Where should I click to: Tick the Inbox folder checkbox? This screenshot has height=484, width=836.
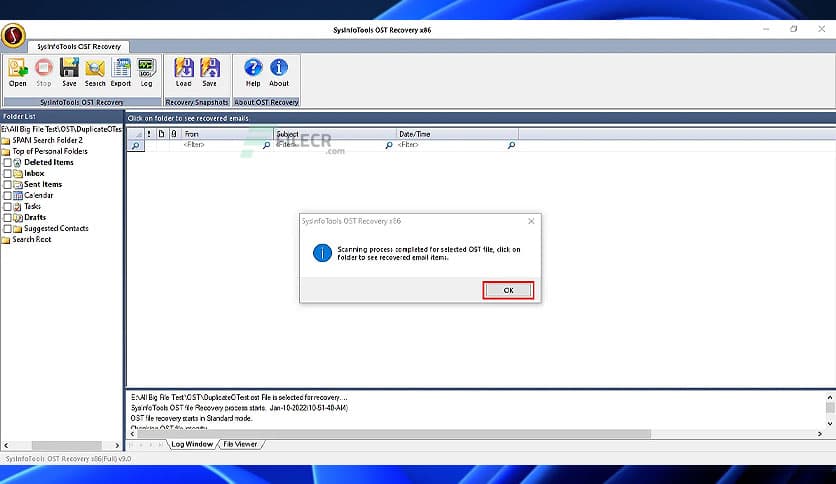[7, 173]
